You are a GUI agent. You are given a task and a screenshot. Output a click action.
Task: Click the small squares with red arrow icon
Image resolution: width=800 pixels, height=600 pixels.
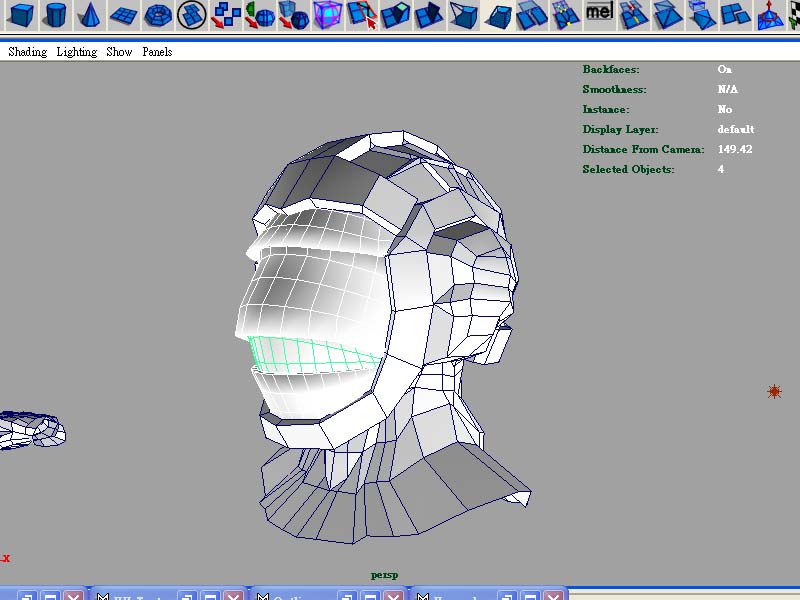[x=226, y=15]
